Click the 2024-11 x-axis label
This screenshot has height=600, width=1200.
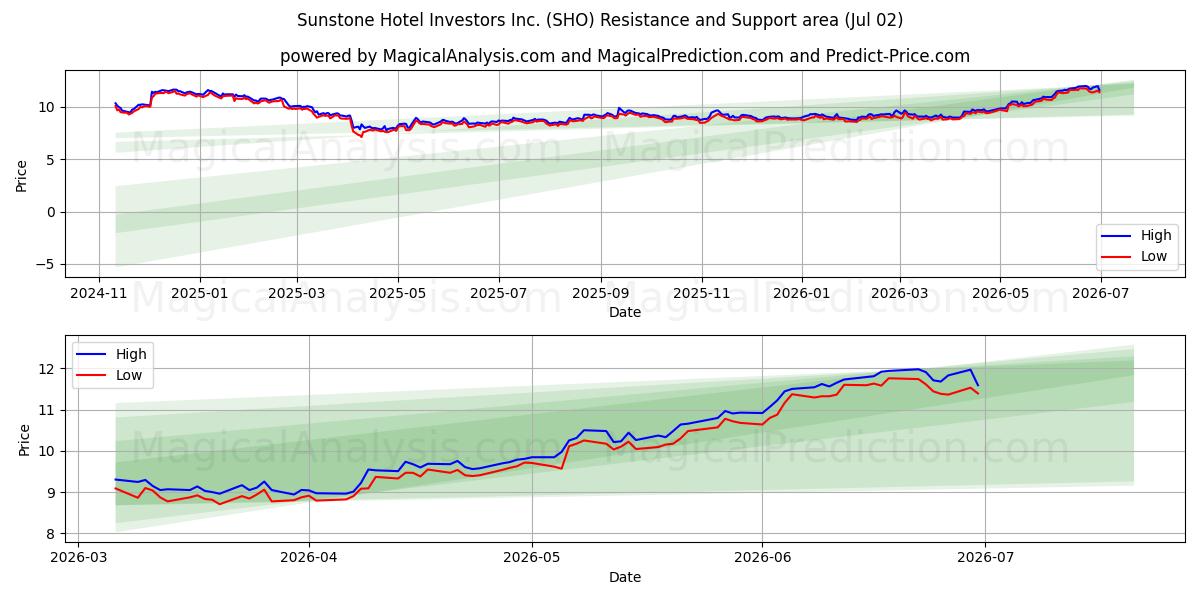click(x=99, y=293)
